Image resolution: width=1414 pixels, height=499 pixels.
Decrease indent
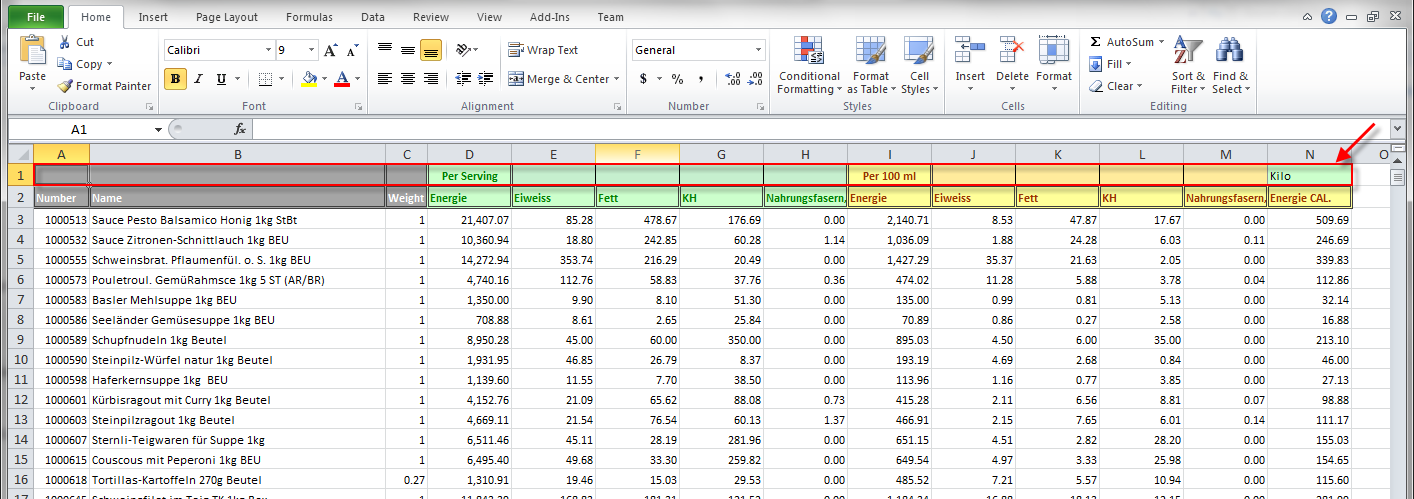pos(463,79)
